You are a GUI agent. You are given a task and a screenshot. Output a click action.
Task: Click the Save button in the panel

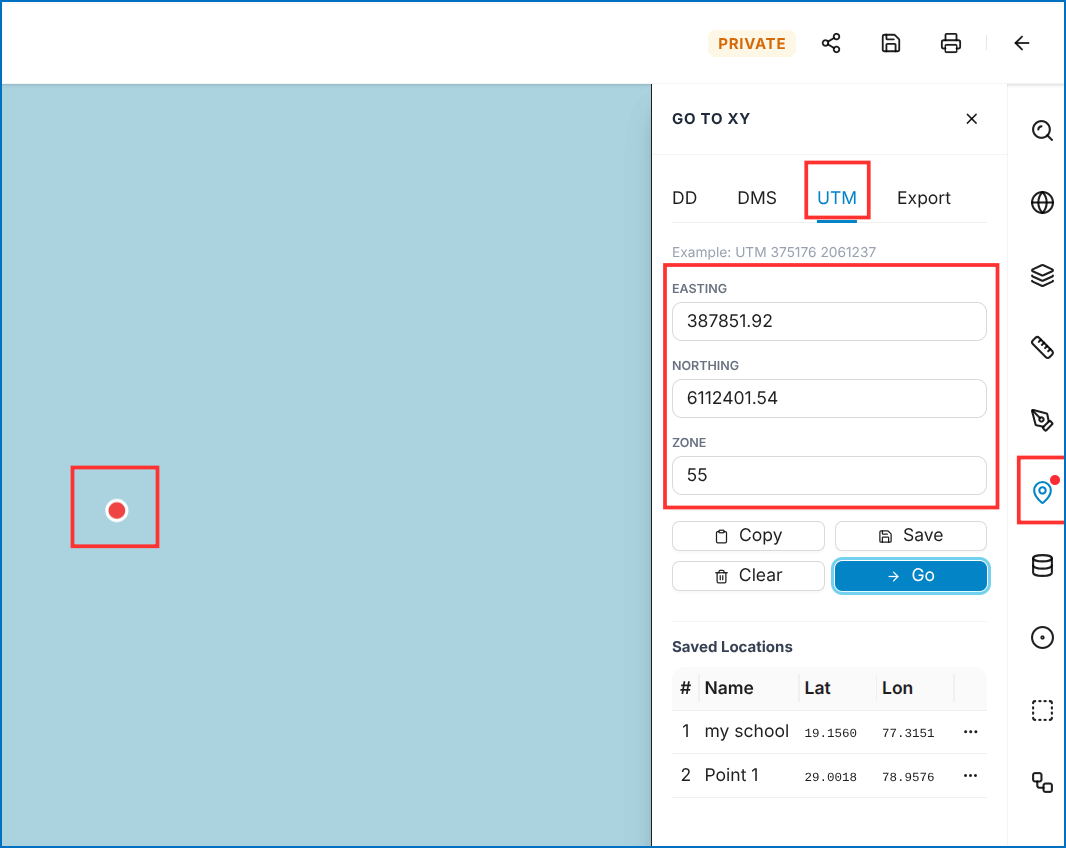pos(910,536)
